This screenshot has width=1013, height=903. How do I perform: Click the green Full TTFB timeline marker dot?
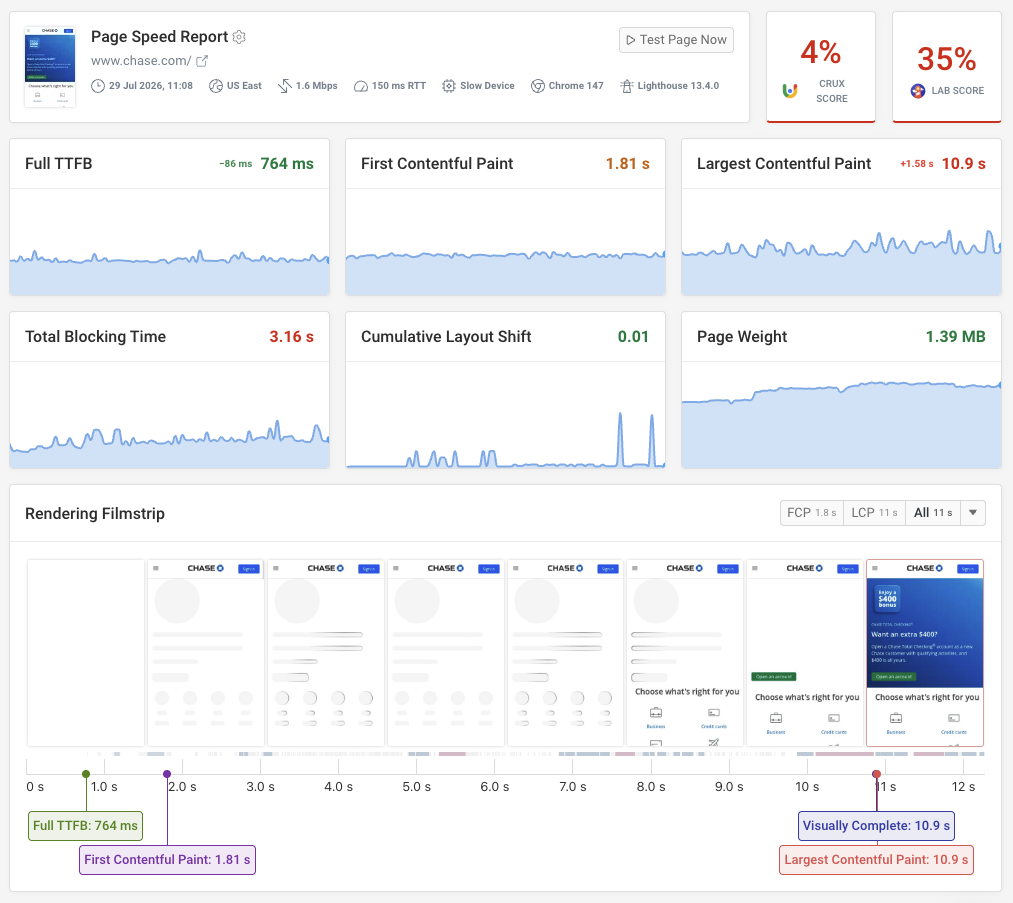pyautogui.click(x=86, y=774)
